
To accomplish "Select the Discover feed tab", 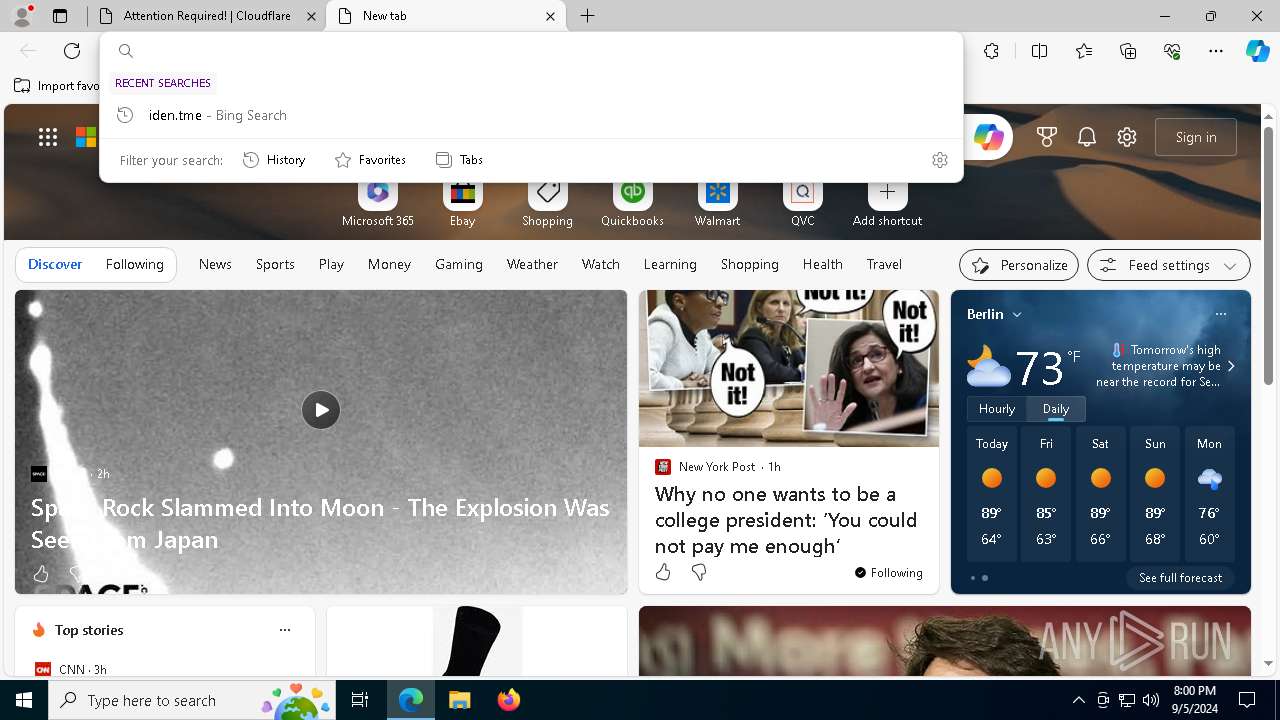I will (55, 264).
